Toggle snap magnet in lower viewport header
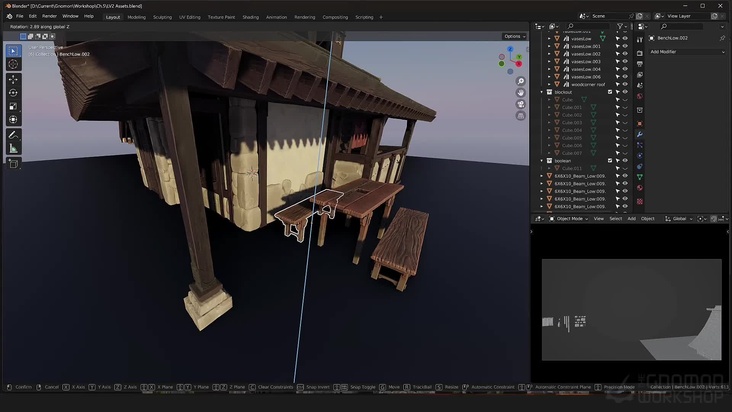This screenshot has height=412, width=732. pos(714,218)
